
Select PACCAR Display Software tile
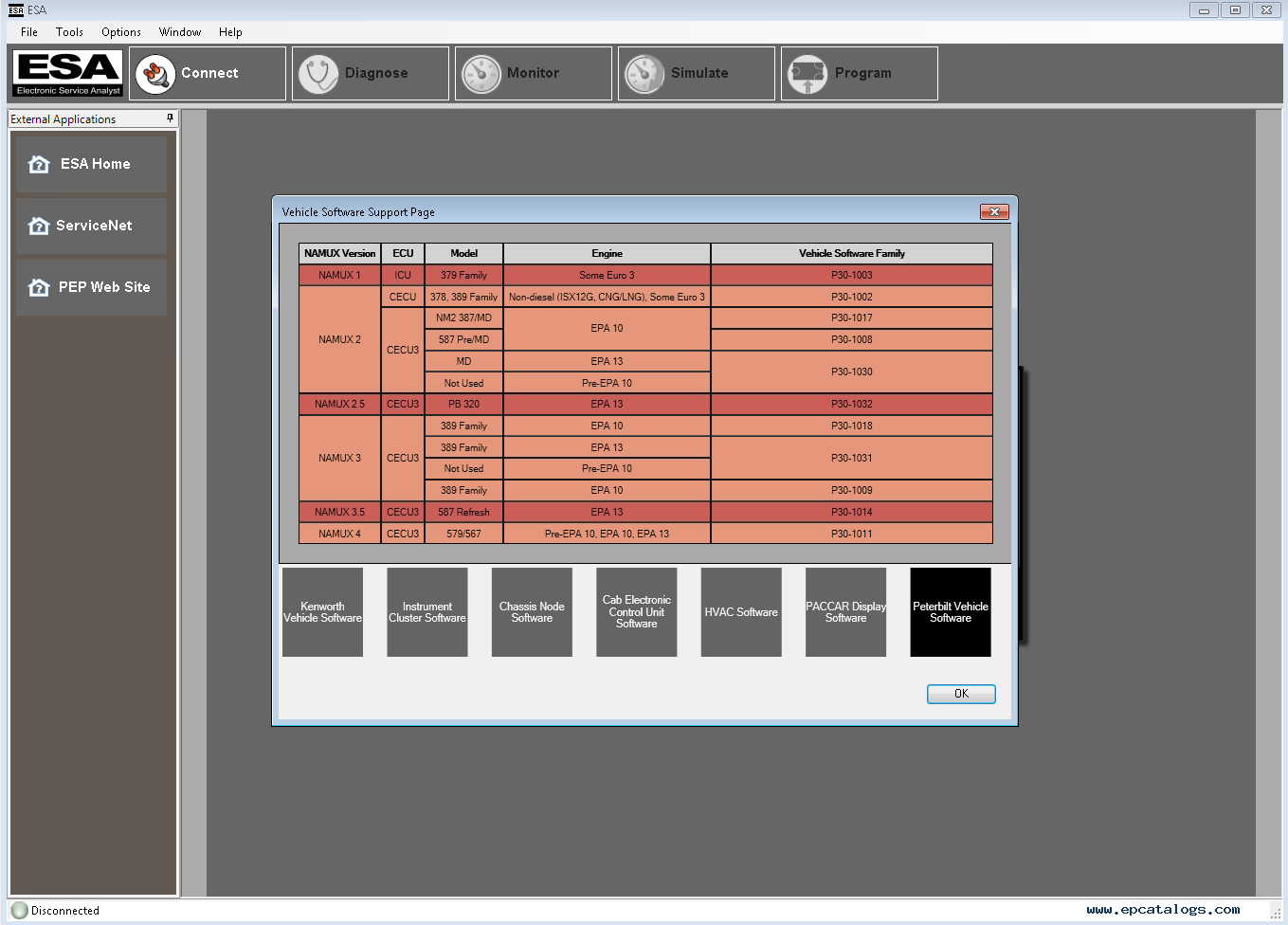pos(846,612)
